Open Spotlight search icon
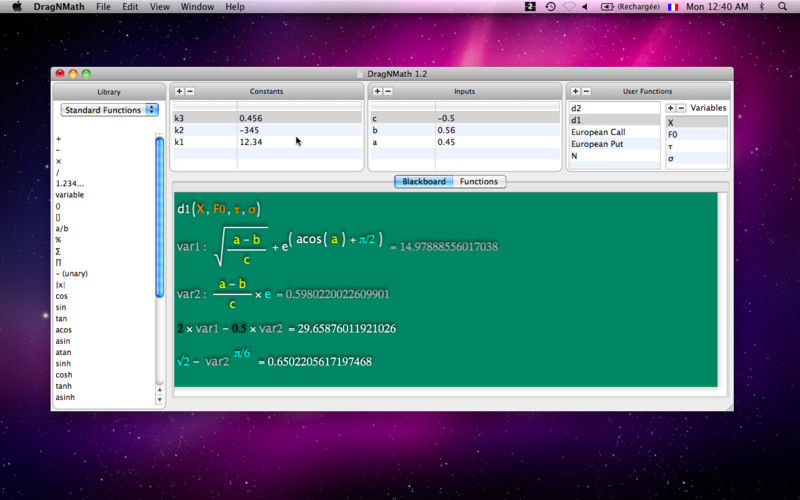This screenshot has width=800, height=500. point(782,7)
